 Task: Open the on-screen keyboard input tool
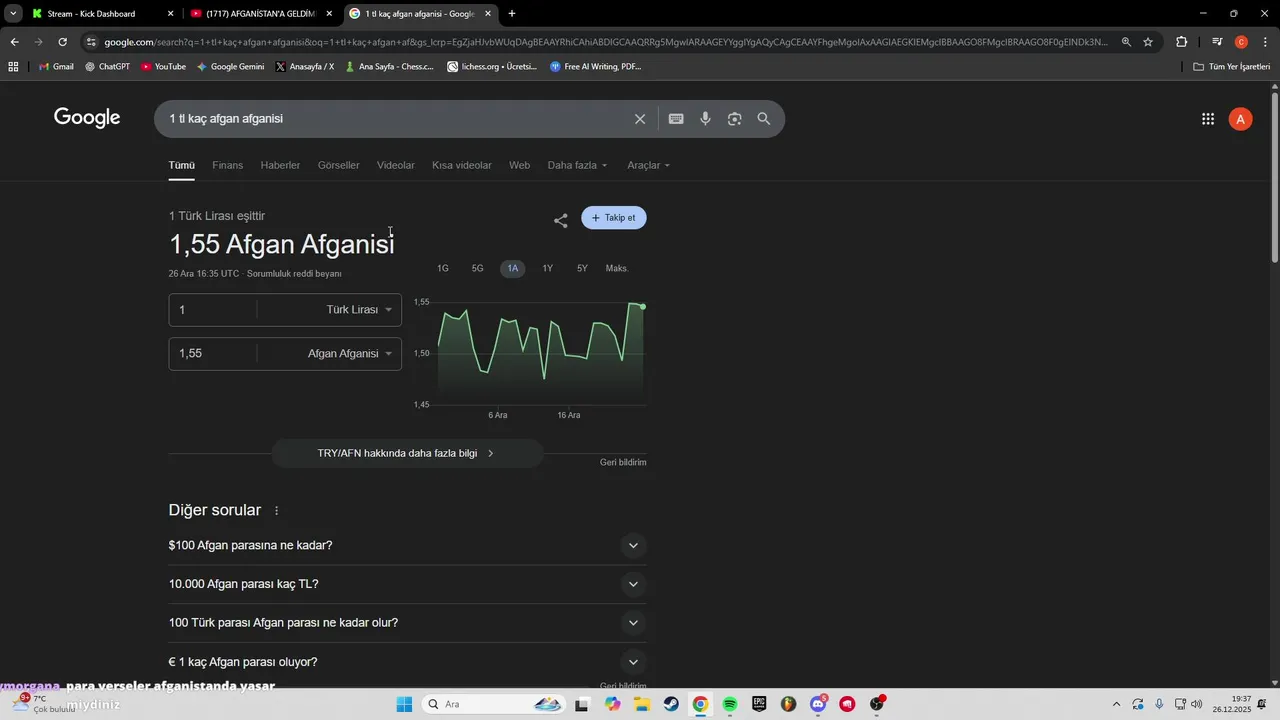tap(676, 119)
